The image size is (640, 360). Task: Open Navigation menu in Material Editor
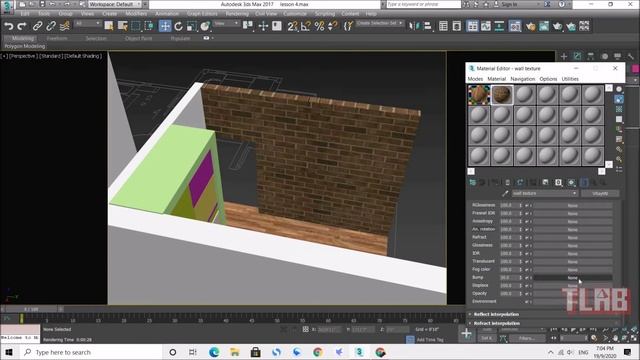point(522,79)
